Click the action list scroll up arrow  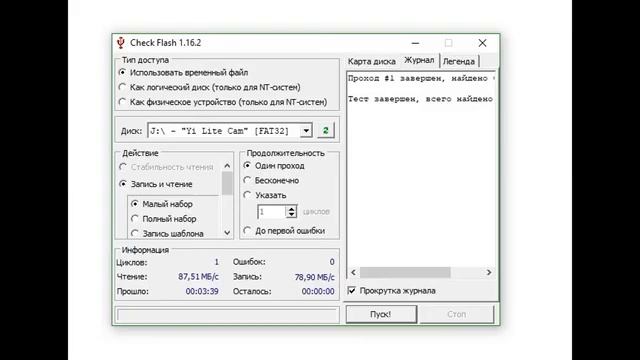[x=227, y=166]
